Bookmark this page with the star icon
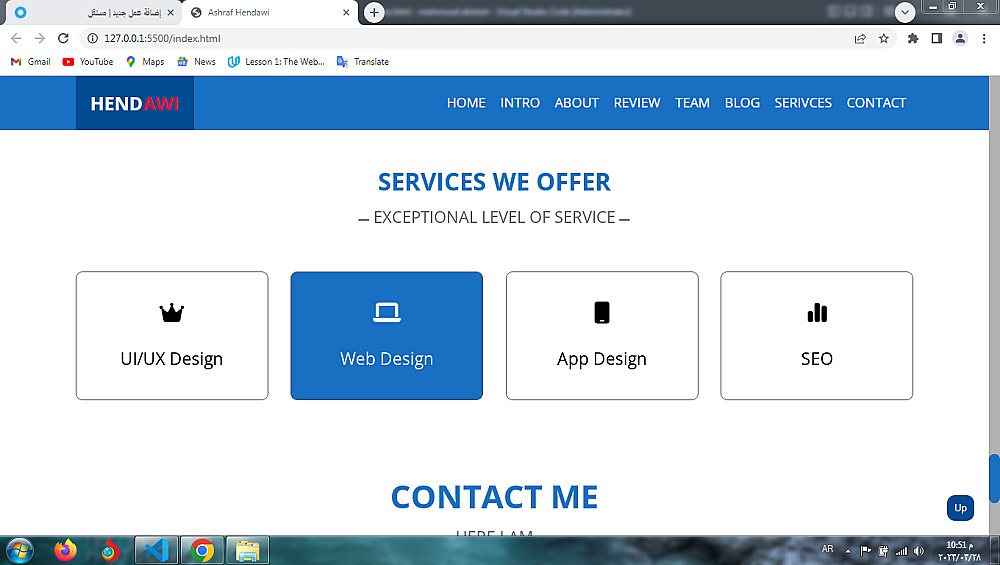This screenshot has height=565, width=1000. click(883, 38)
